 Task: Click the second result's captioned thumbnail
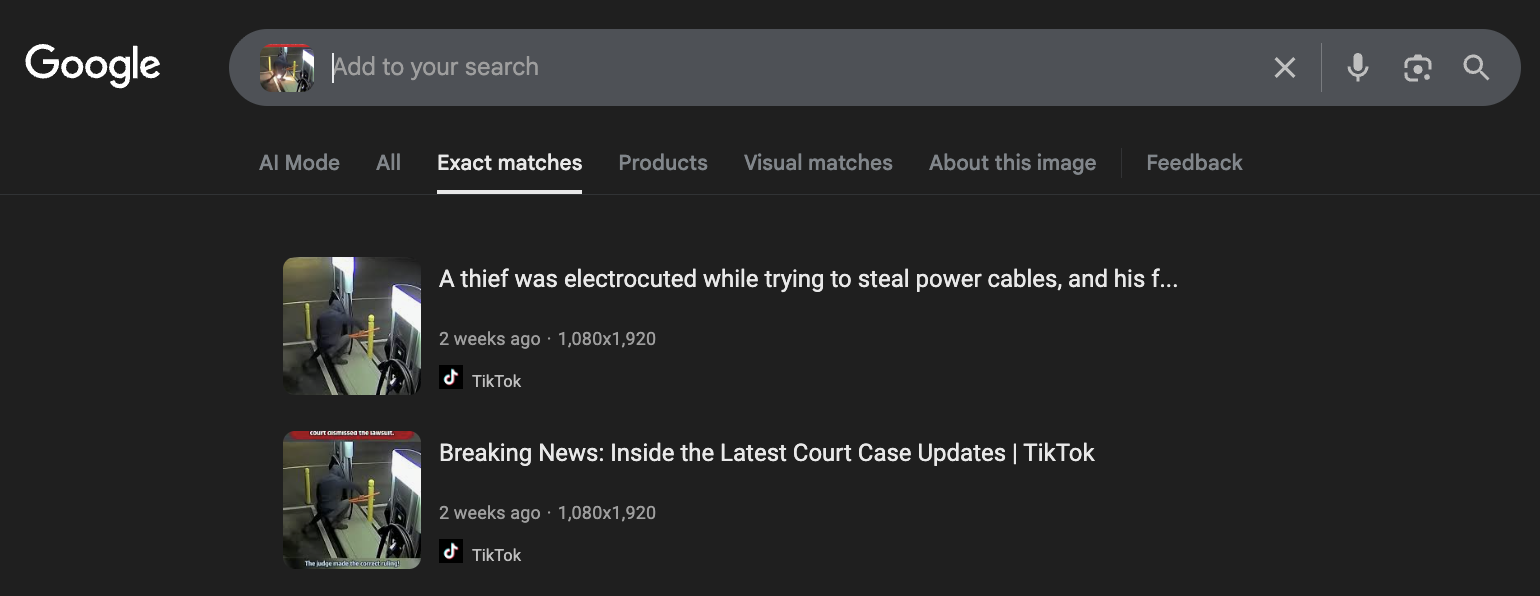[352, 500]
